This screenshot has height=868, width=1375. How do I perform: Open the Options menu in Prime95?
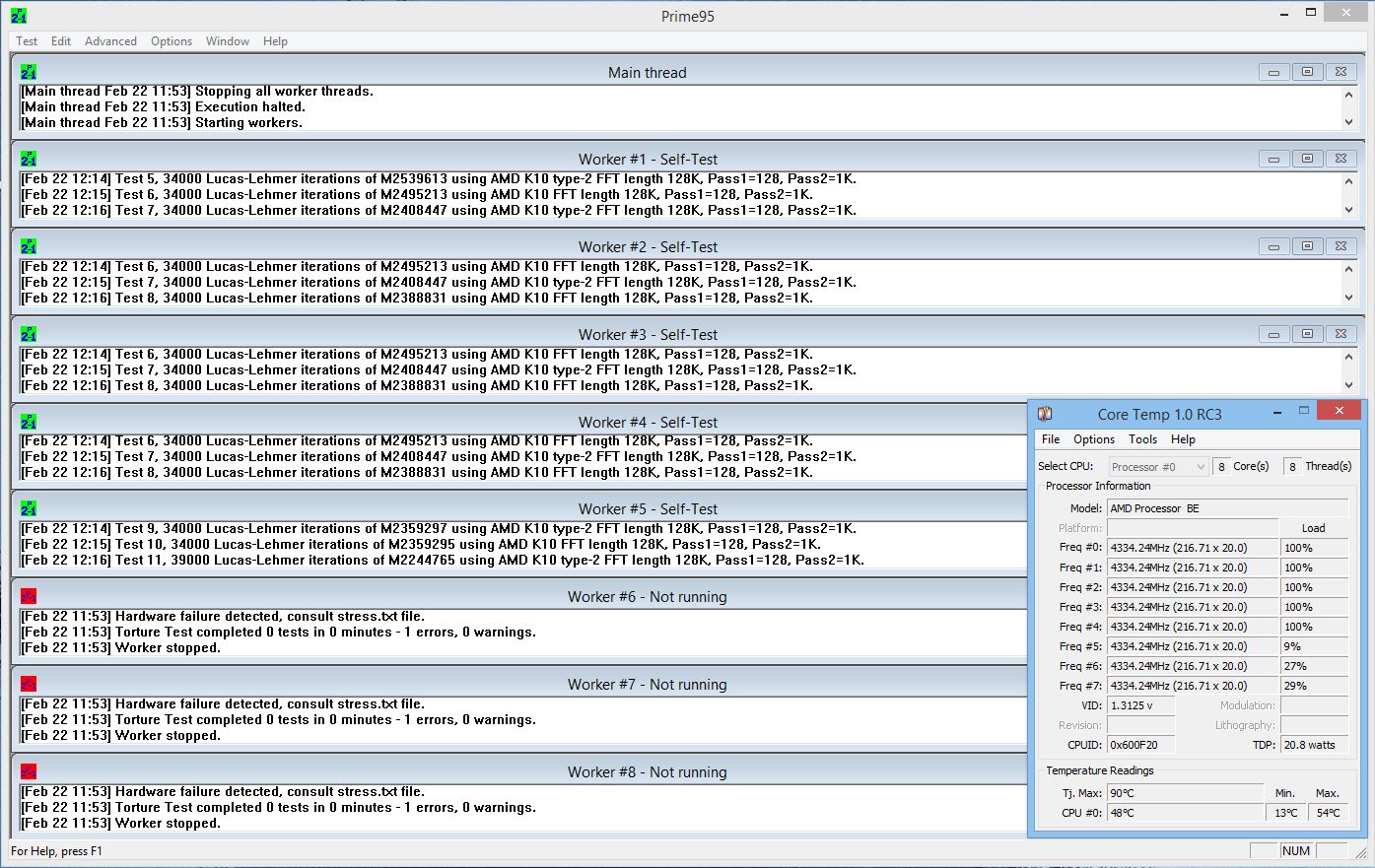click(x=172, y=41)
